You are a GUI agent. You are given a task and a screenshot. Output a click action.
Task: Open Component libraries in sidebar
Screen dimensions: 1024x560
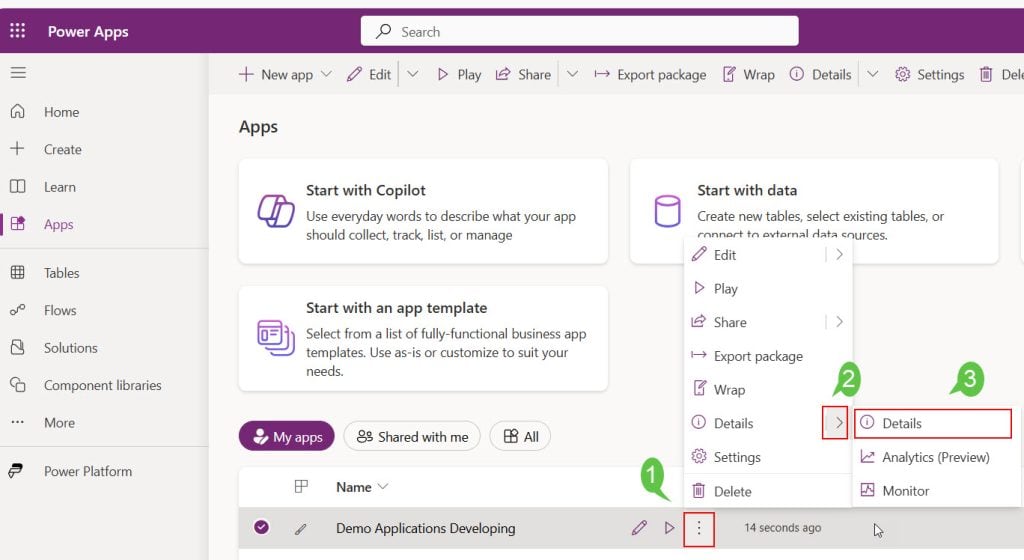point(104,385)
